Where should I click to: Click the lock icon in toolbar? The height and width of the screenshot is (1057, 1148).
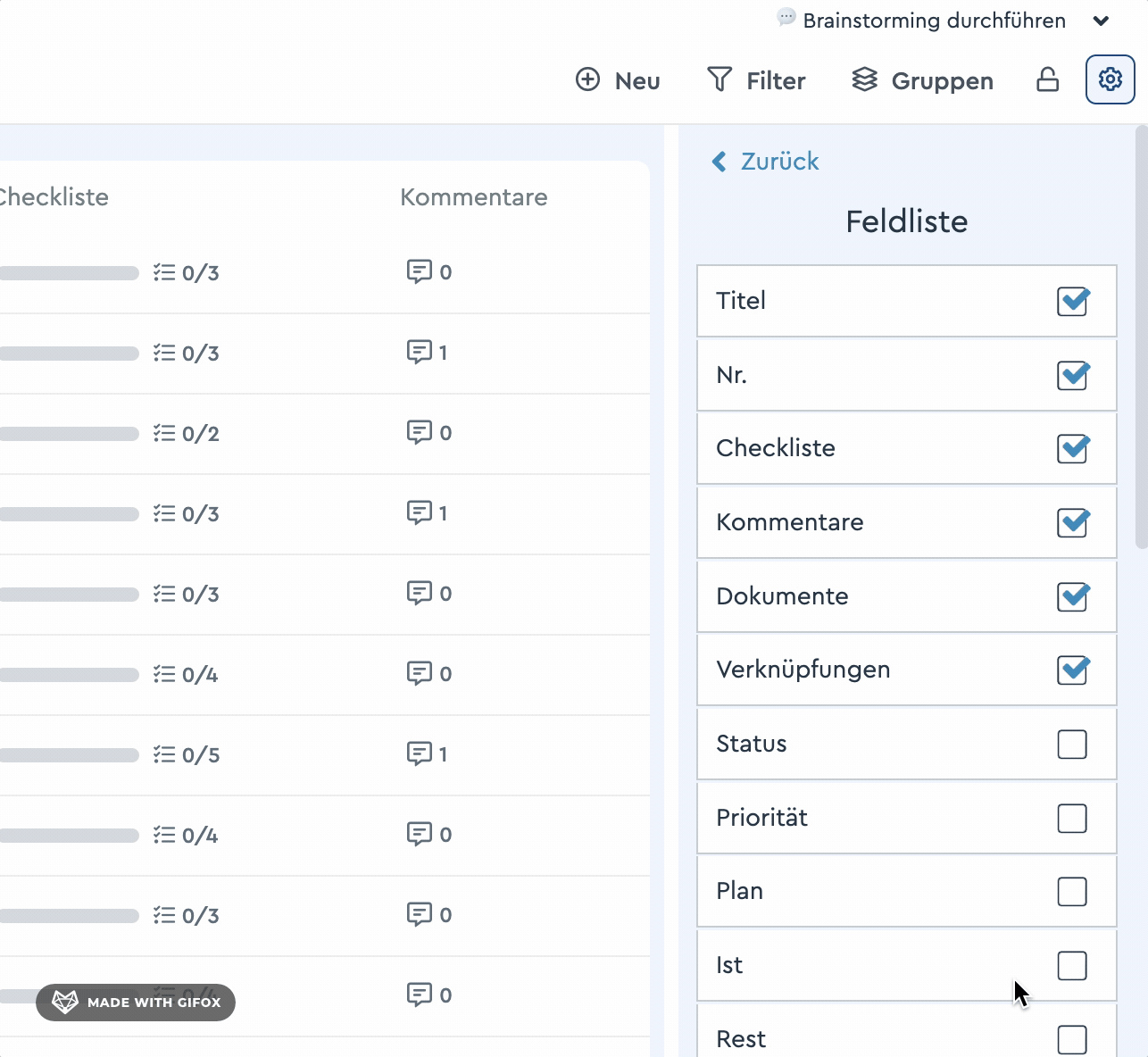[1047, 80]
